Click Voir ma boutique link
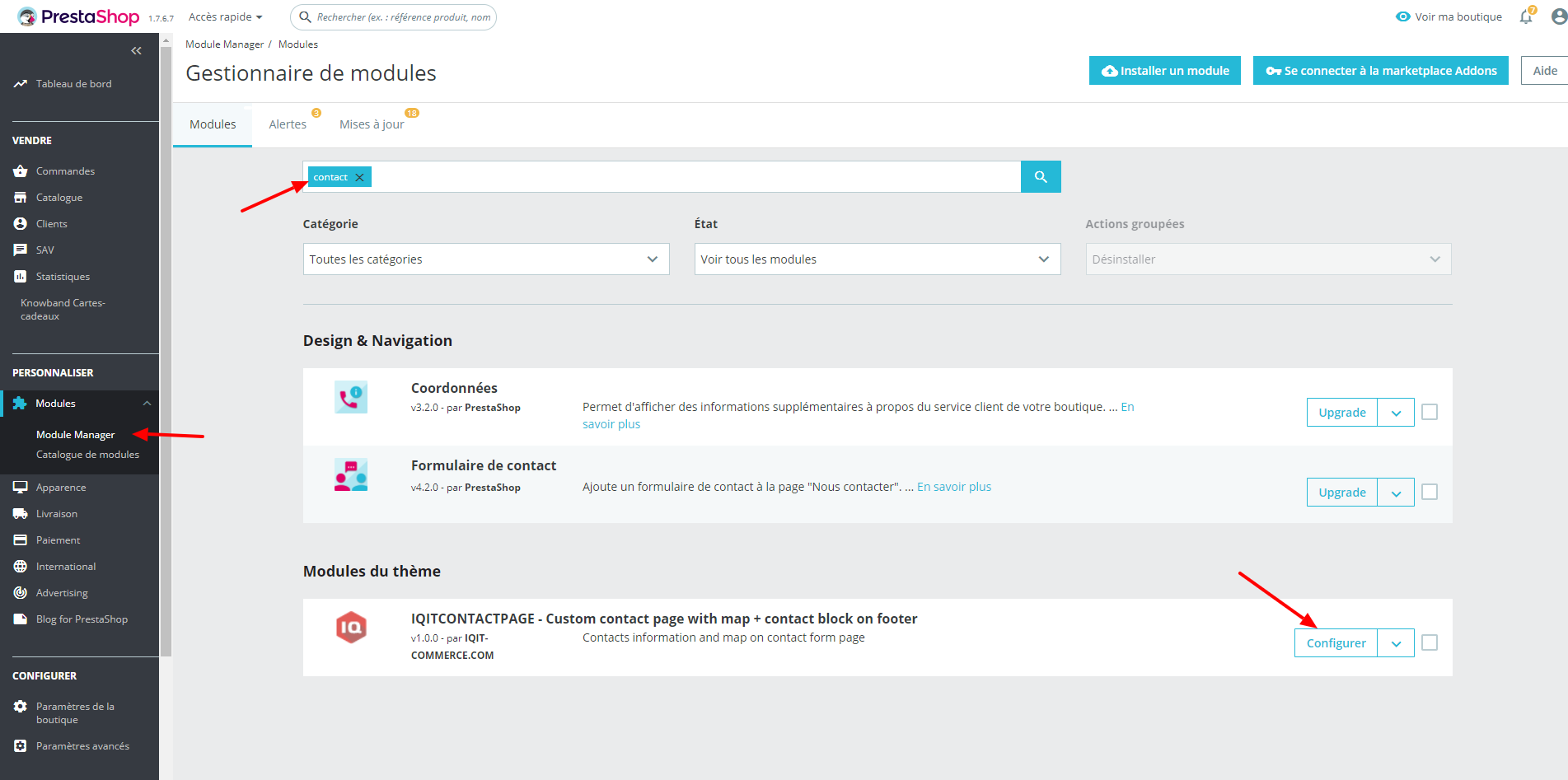This screenshot has width=1568, height=780. pos(1458,16)
